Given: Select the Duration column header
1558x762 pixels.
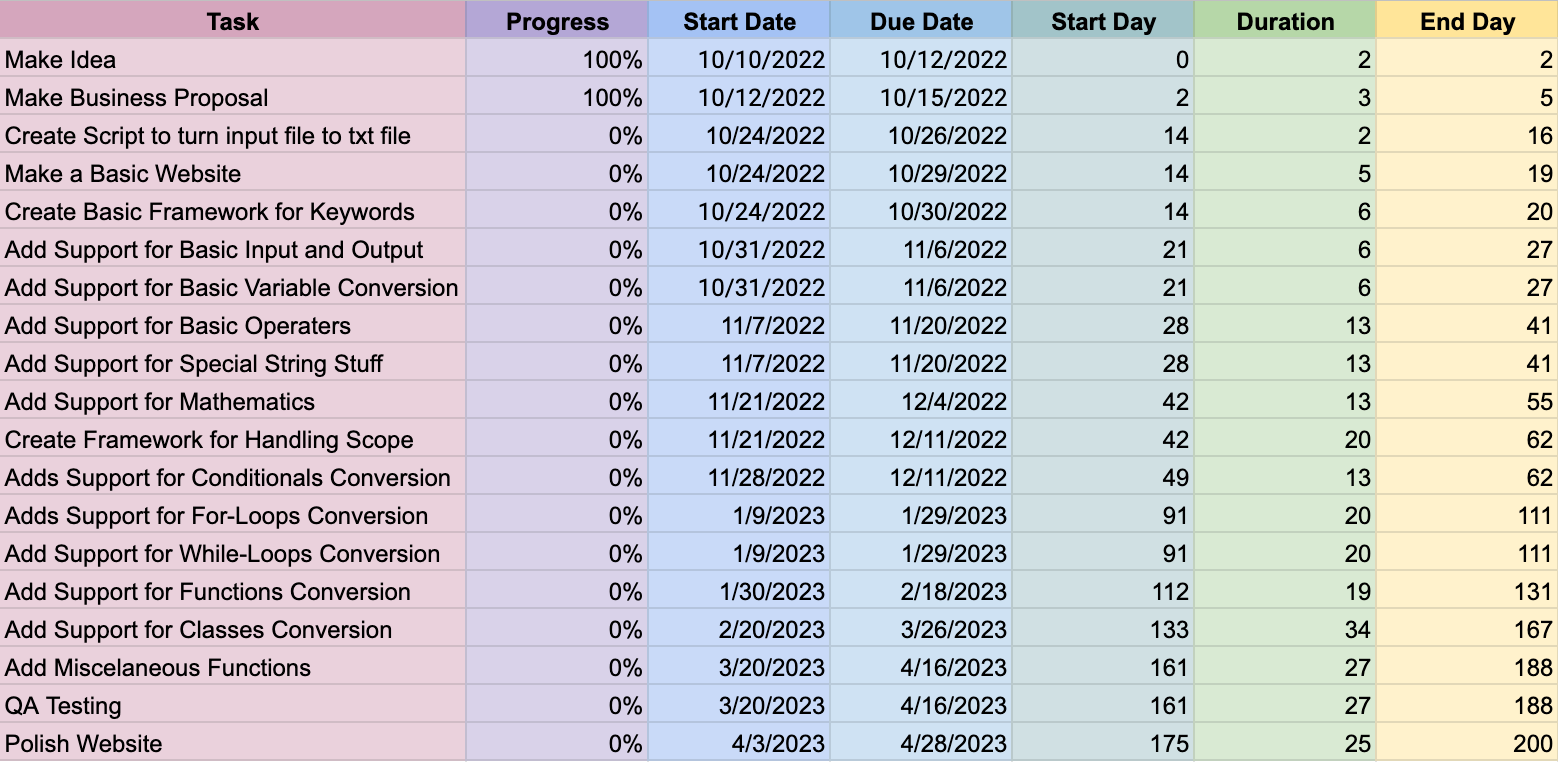Looking at the screenshot, I should point(1285,21).
